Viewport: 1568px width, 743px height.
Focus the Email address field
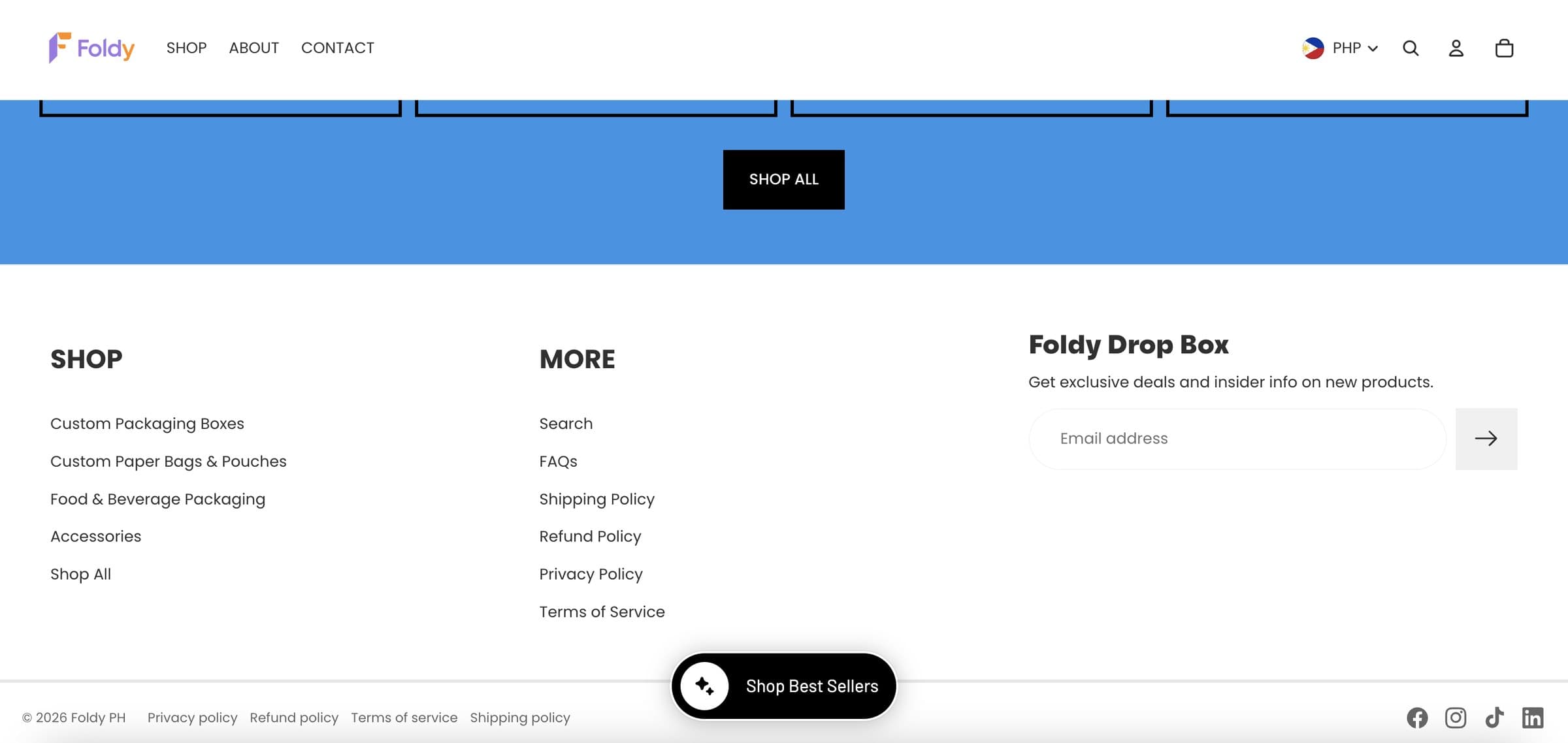[x=1237, y=439]
